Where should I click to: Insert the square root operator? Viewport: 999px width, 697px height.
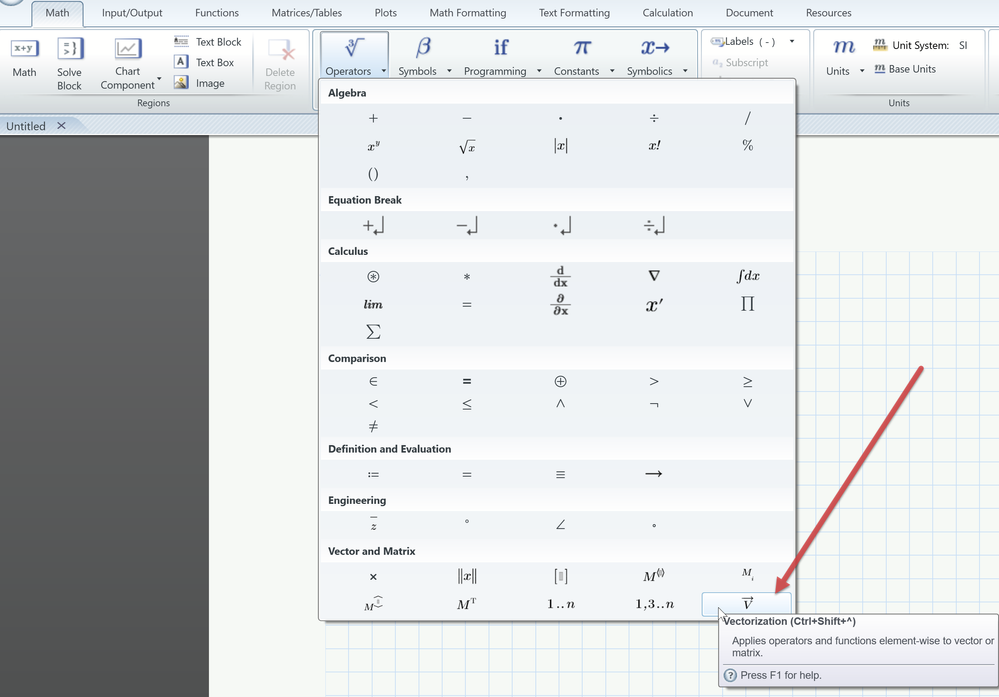pos(466,146)
